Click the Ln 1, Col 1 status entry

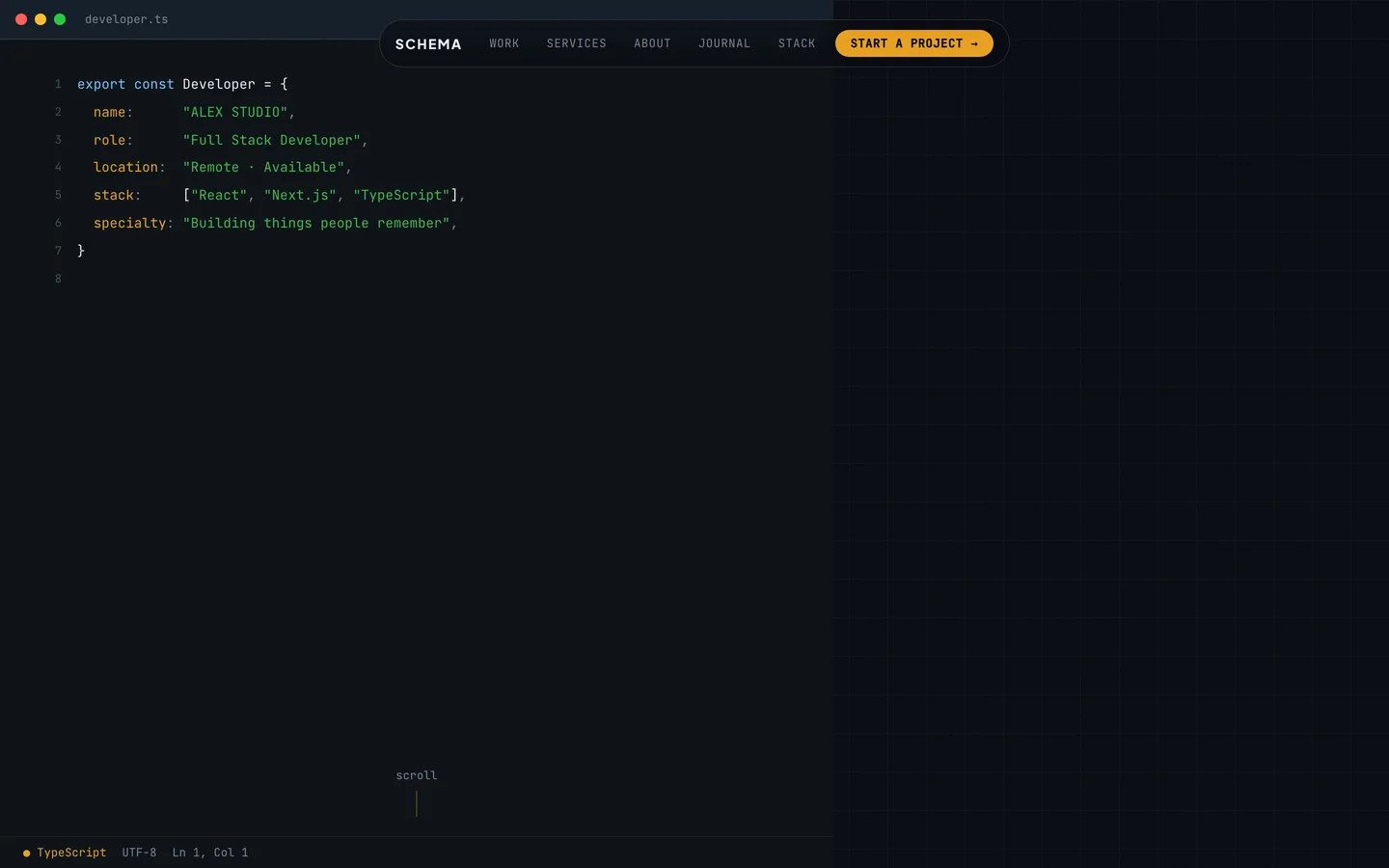coord(210,853)
